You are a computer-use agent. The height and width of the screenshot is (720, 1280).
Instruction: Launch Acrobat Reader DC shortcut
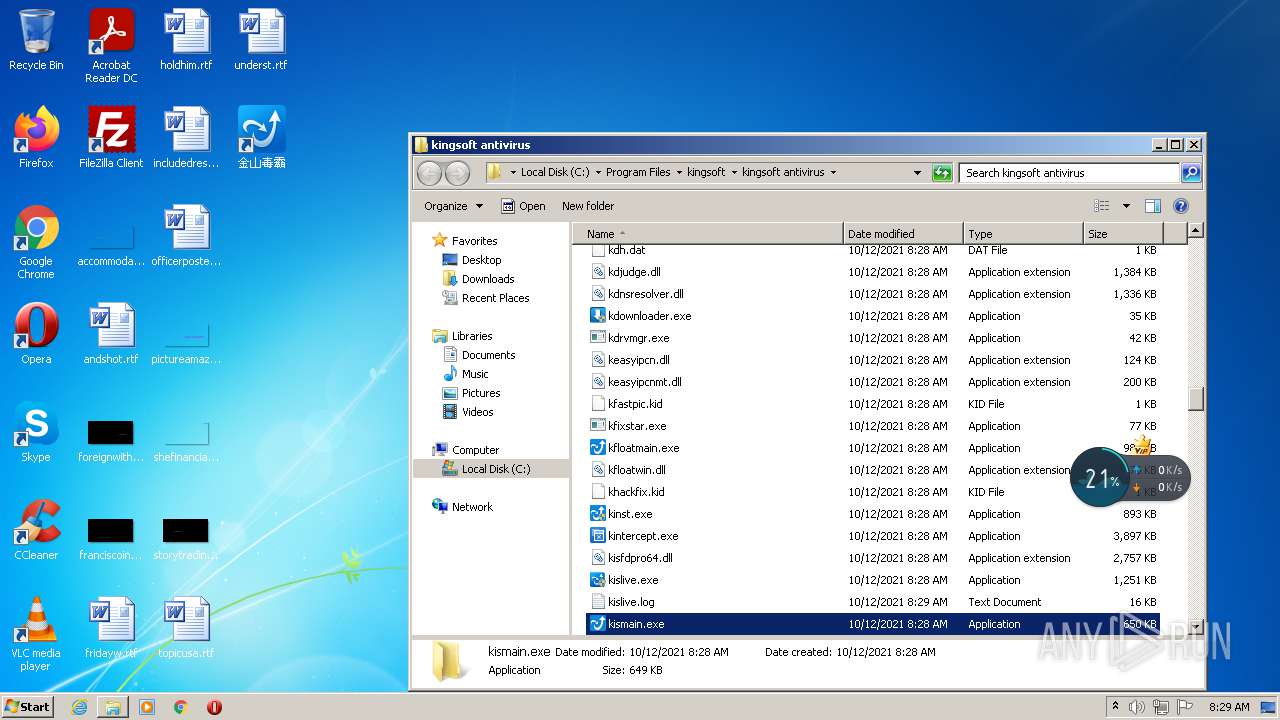[x=111, y=46]
